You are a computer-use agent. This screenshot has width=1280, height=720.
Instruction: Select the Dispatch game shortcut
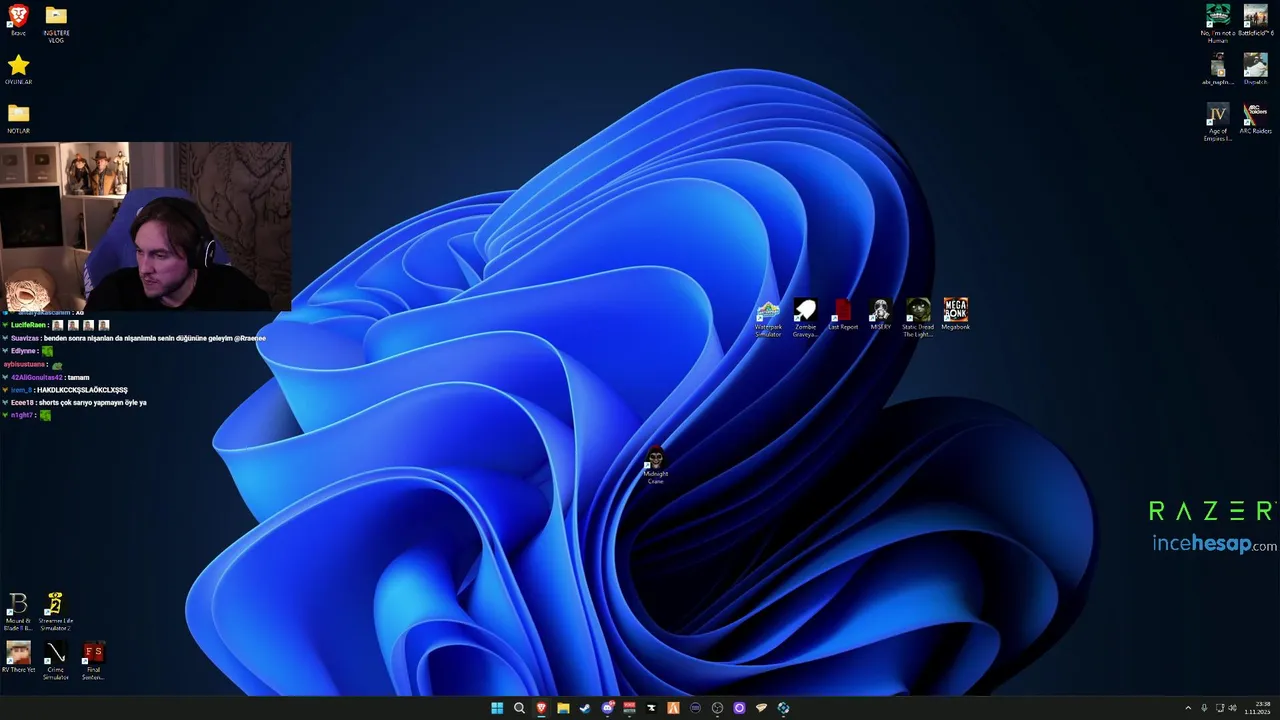1256,69
